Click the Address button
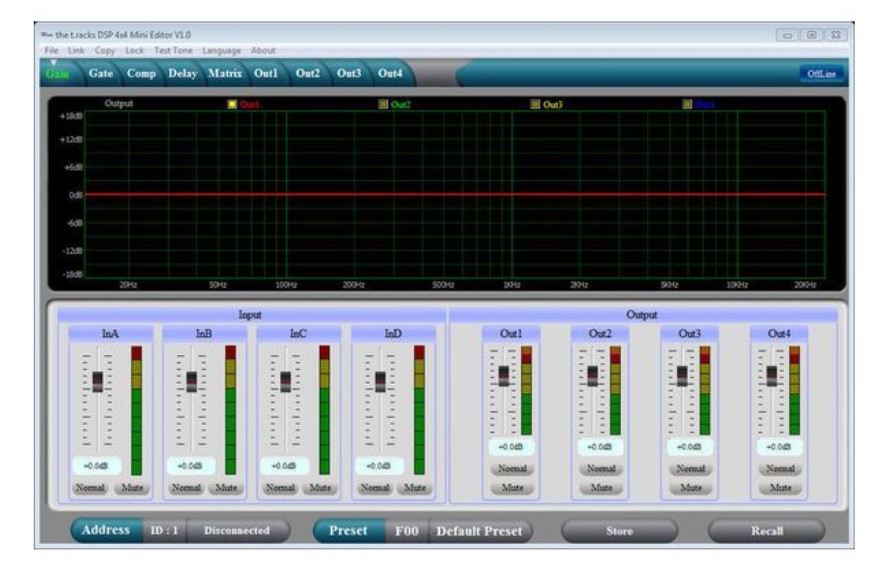Image resolution: width=895 pixels, height=576 pixels. (x=106, y=530)
